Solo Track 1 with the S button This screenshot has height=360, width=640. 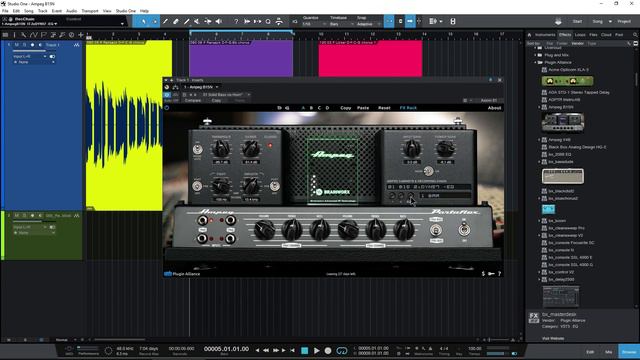click(x=24, y=45)
